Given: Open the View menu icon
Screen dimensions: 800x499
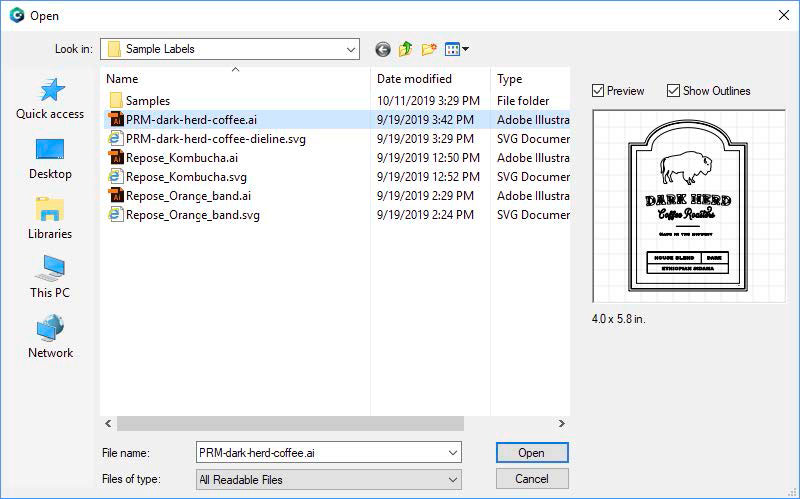Looking at the screenshot, I should point(457,49).
